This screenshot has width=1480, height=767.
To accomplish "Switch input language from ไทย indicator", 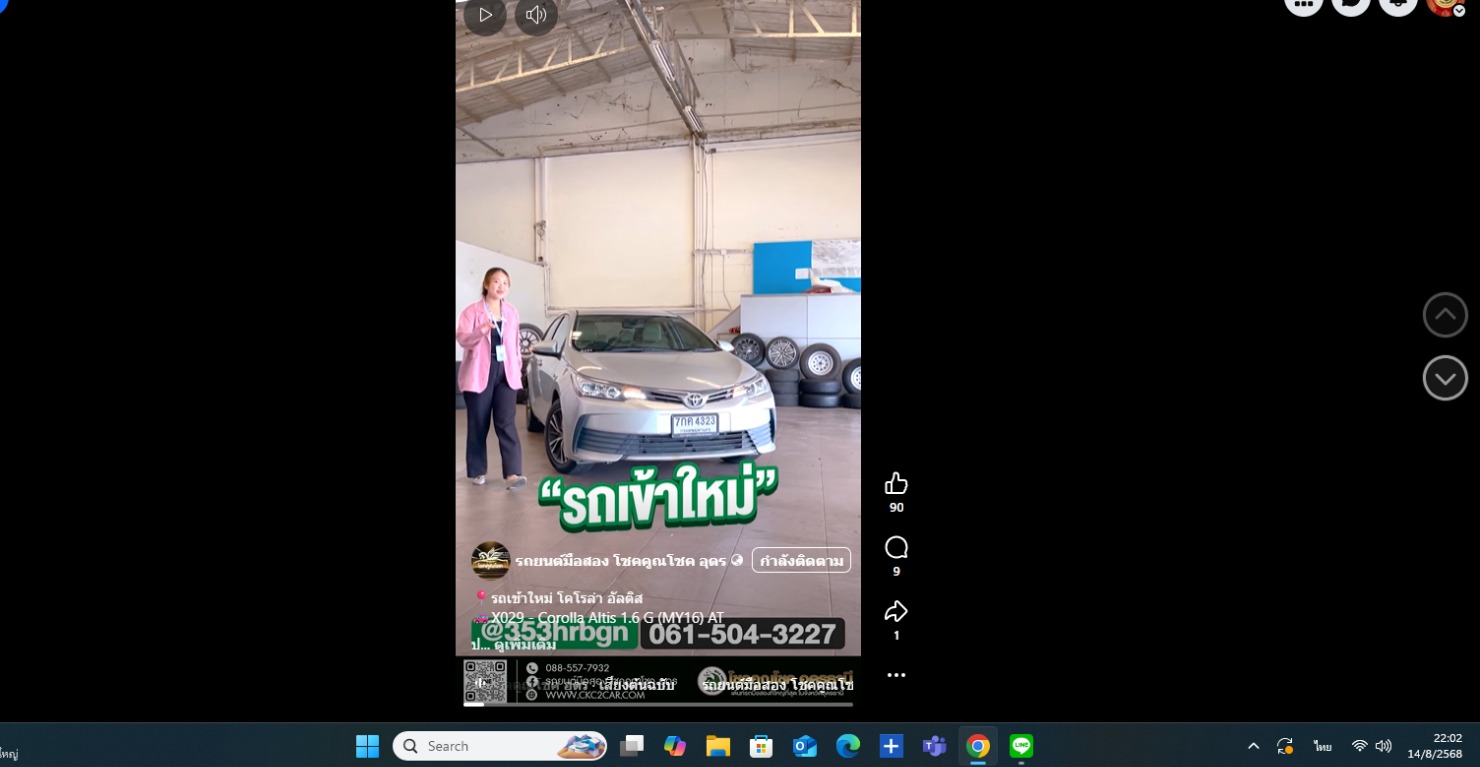I will pos(1323,746).
